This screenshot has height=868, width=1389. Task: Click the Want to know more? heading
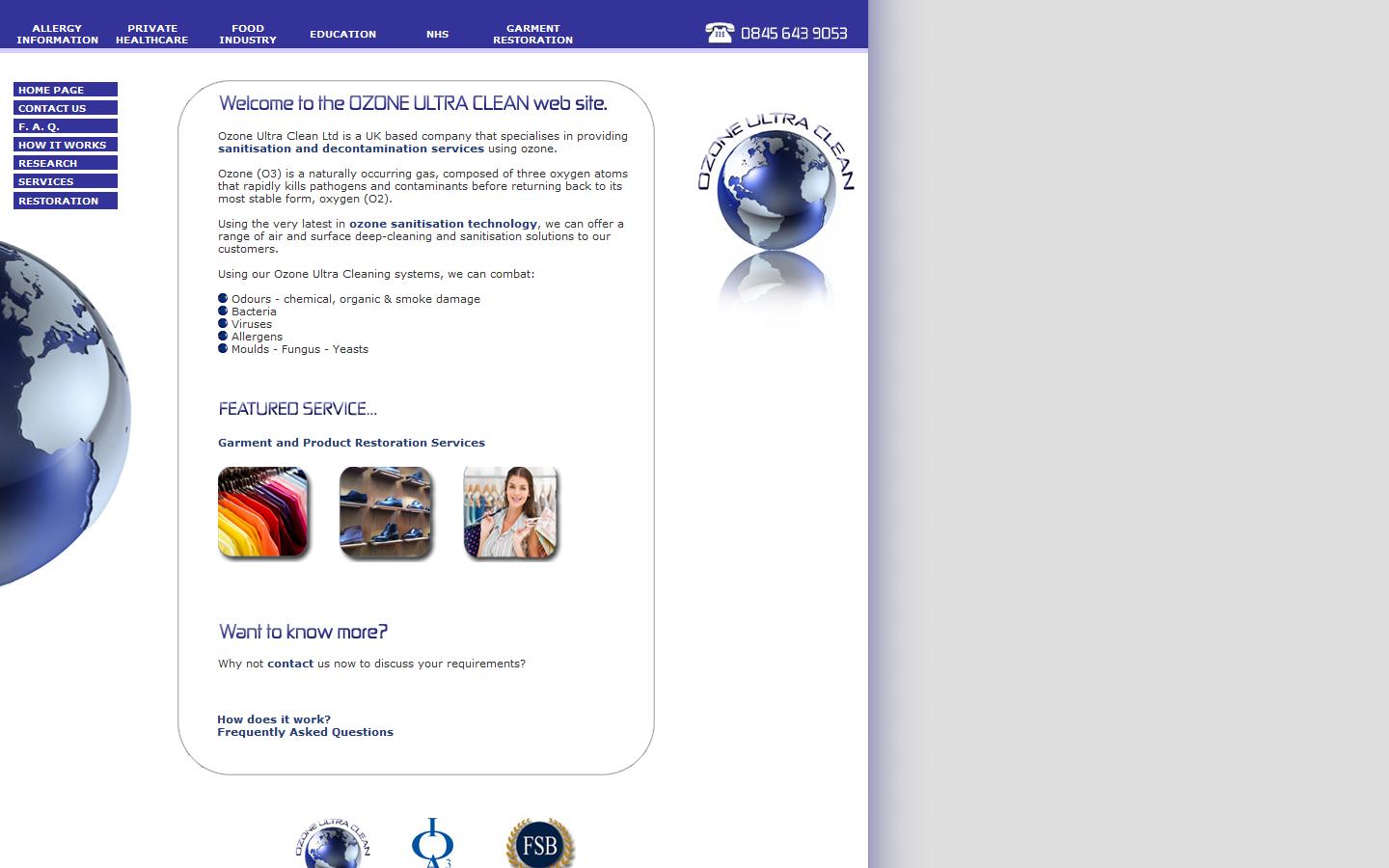click(x=303, y=632)
